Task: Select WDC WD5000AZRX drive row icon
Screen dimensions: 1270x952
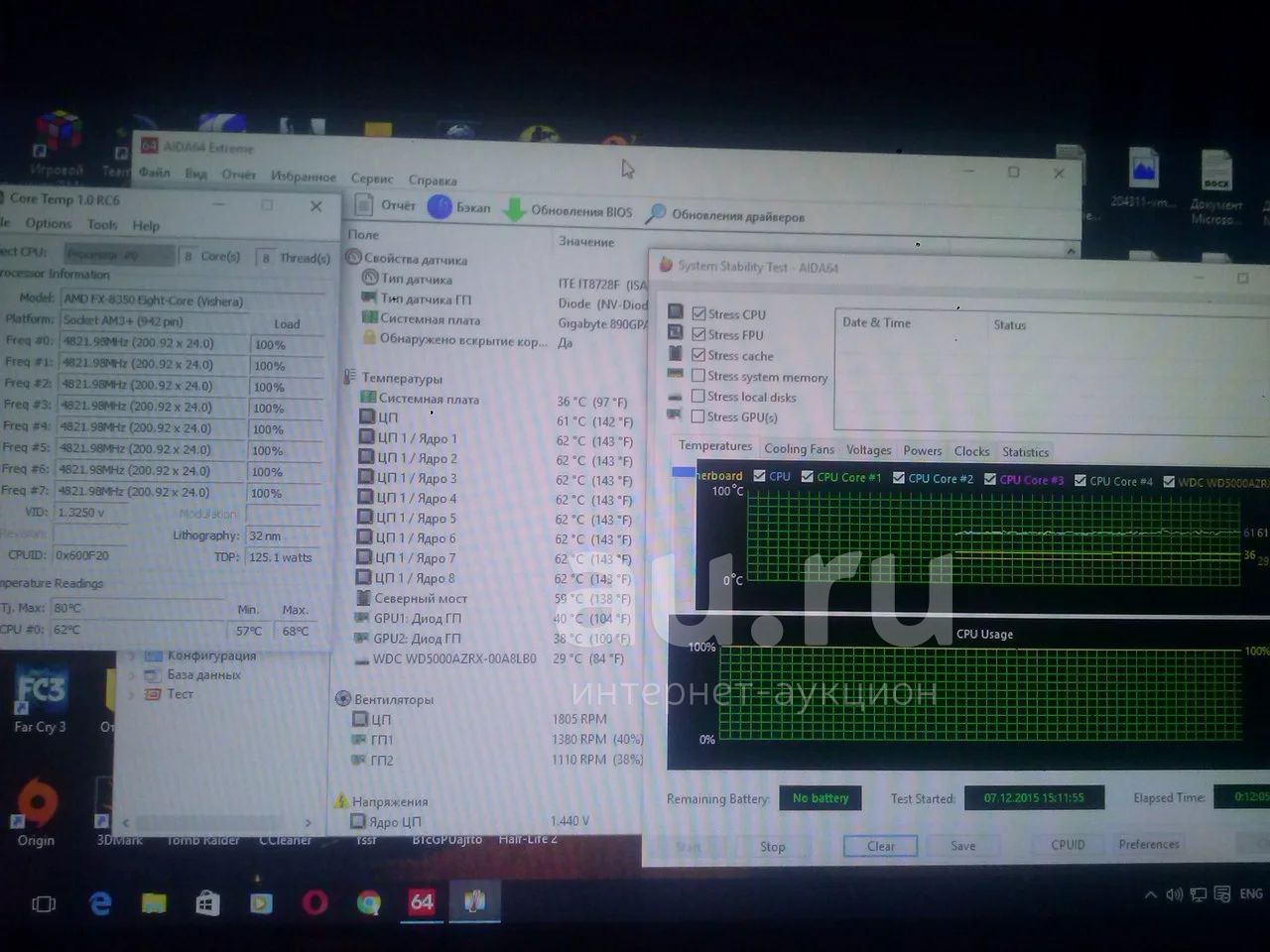Action: (362, 658)
